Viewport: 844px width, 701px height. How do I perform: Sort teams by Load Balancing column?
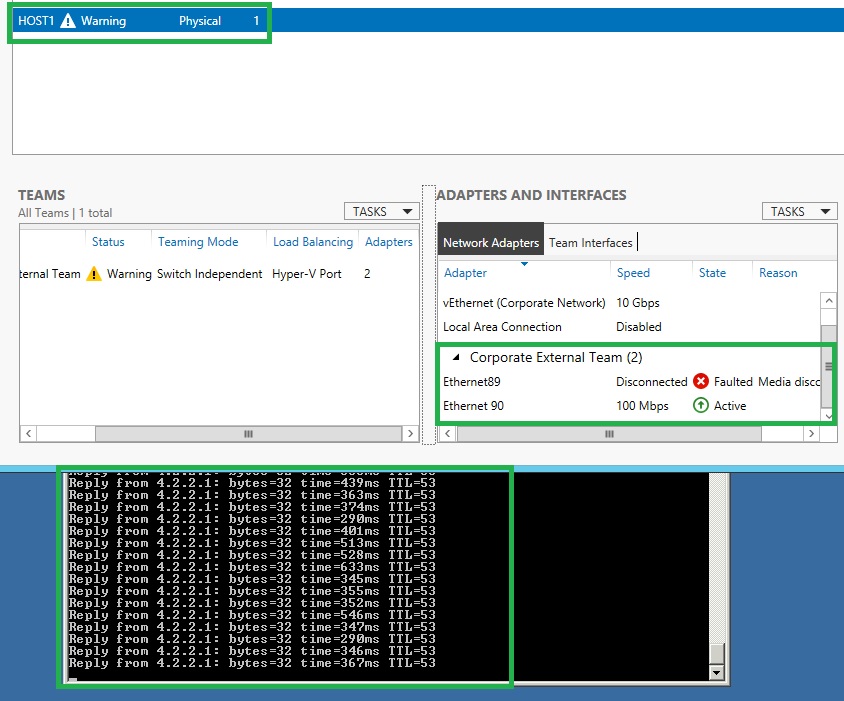coord(313,242)
